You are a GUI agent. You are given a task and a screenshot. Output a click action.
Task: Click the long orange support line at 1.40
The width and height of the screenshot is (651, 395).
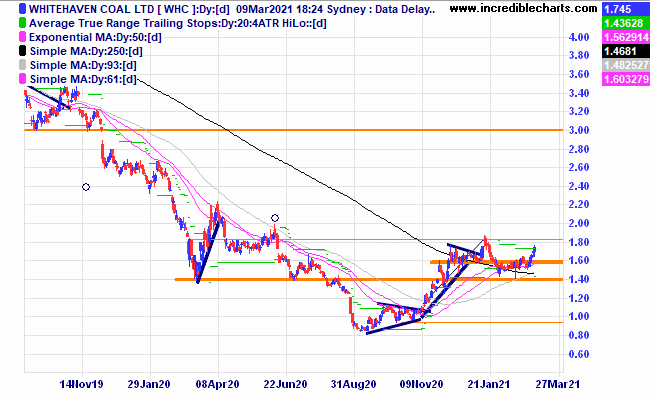[369, 280]
